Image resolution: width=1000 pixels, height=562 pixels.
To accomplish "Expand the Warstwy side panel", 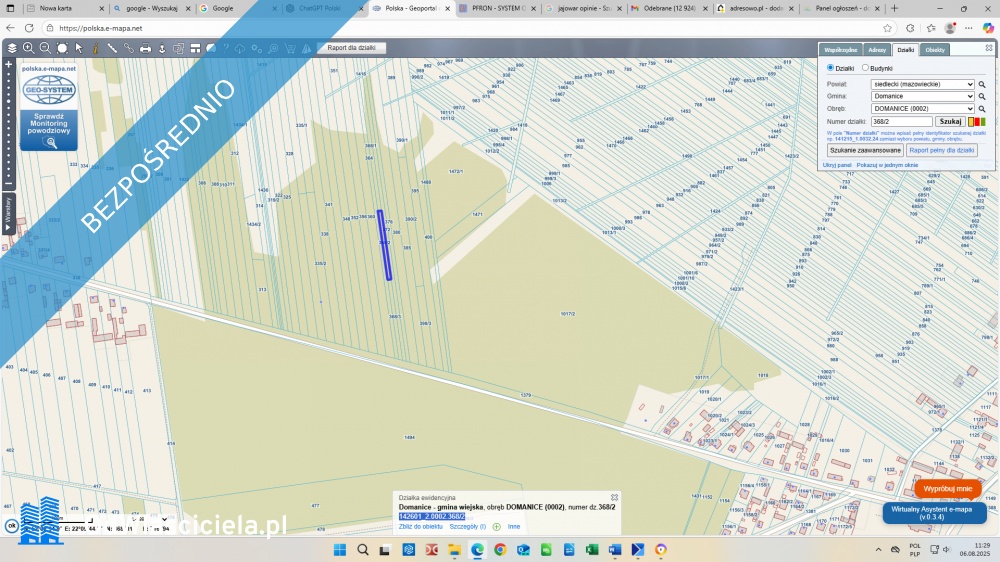I will tap(8, 212).
